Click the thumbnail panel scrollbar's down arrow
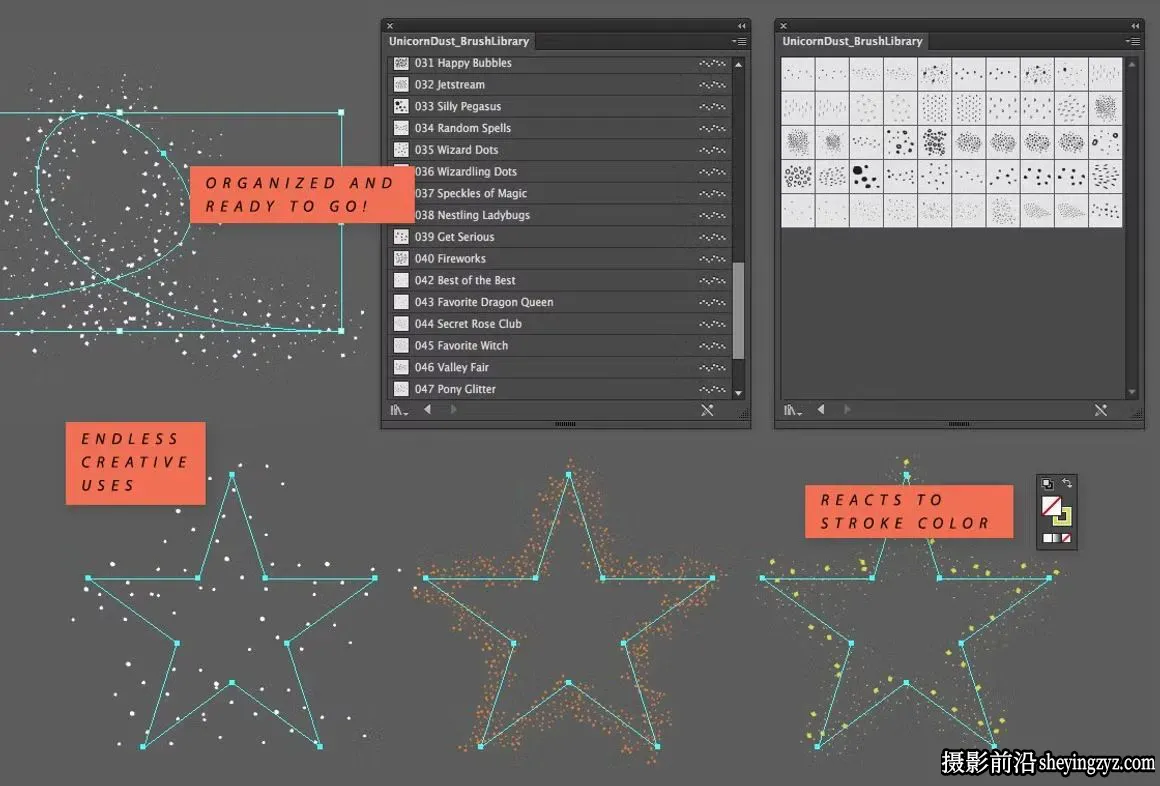1160x786 pixels. 1132,392
